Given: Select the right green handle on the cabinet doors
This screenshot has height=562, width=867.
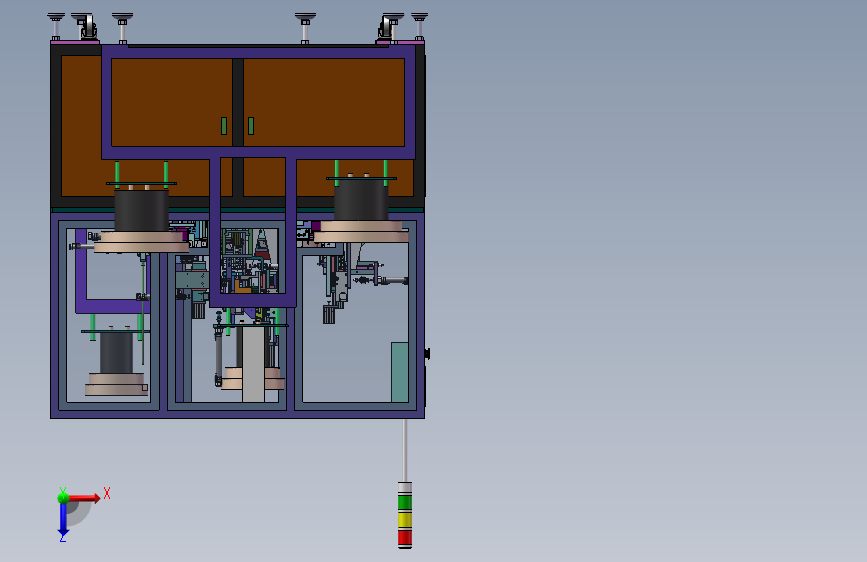Looking at the screenshot, I should (251, 126).
